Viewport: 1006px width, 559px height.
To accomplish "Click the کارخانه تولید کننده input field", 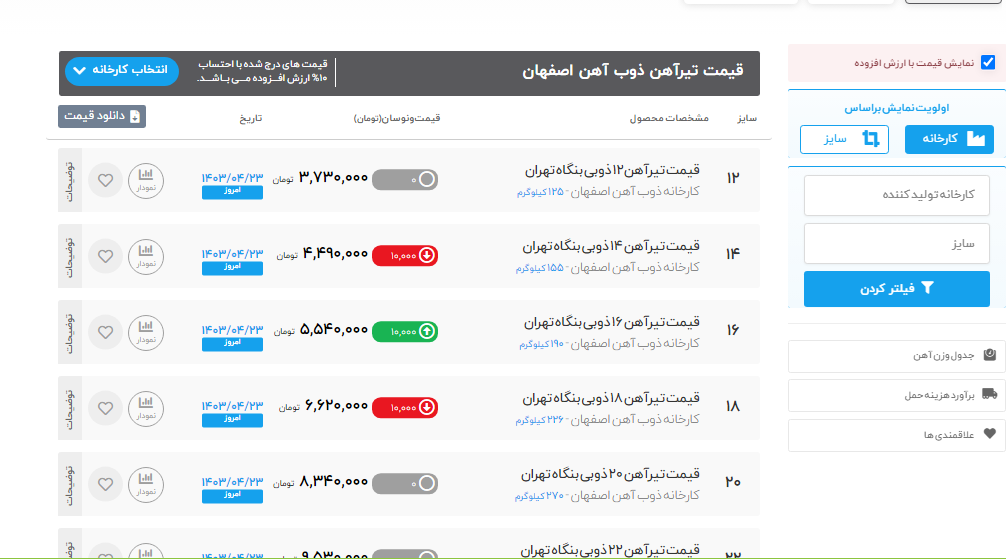I will coord(896,194).
